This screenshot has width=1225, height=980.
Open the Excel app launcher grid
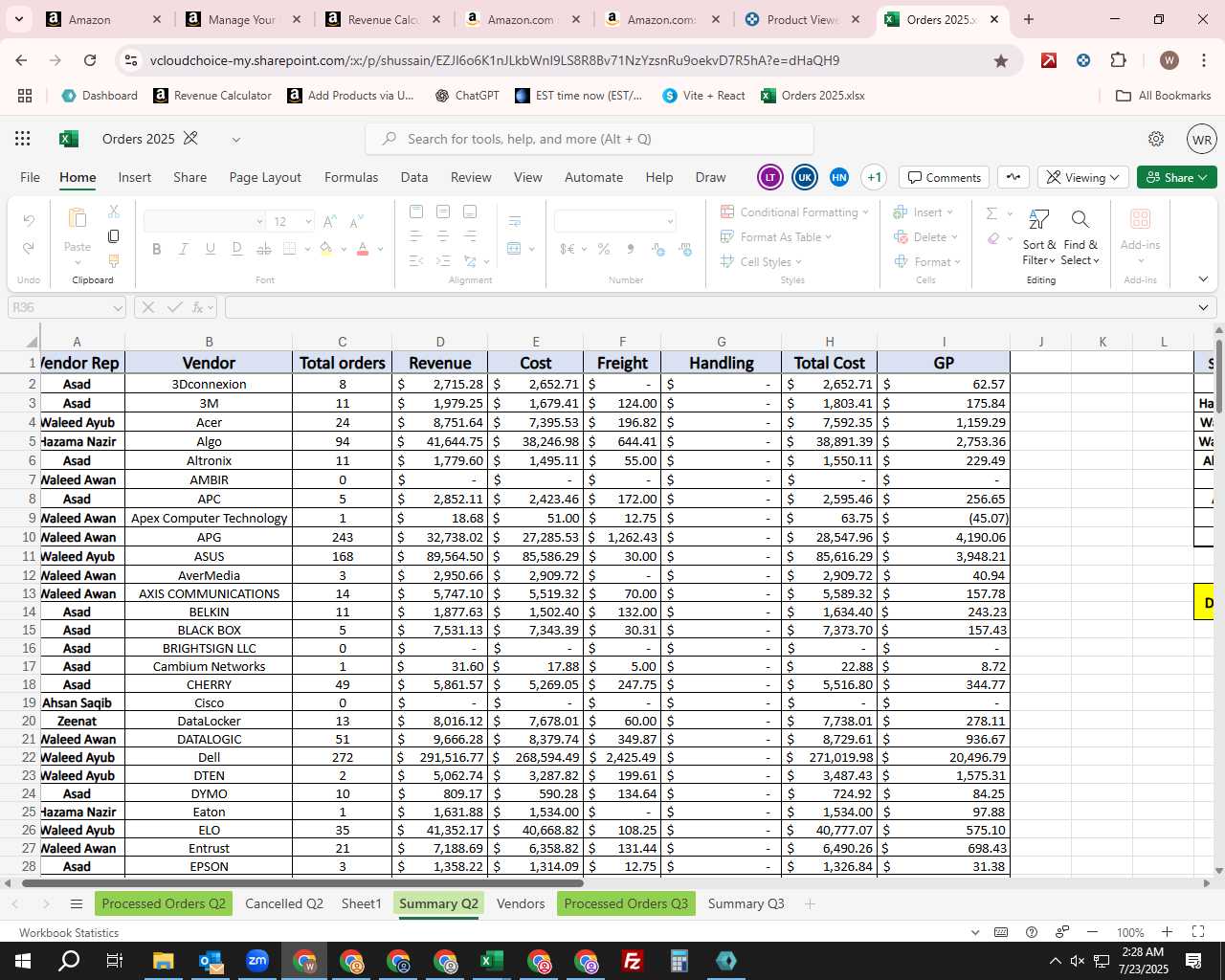point(23,139)
